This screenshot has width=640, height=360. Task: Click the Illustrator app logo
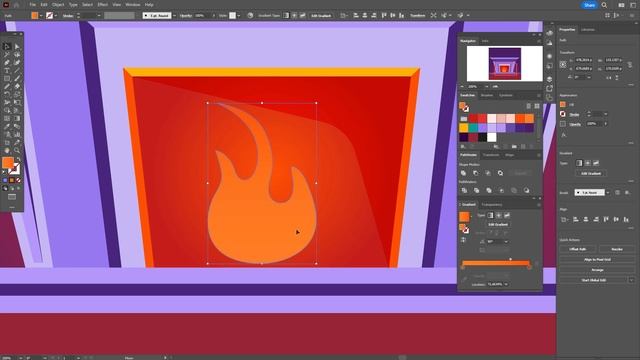click(x=6, y=5)
